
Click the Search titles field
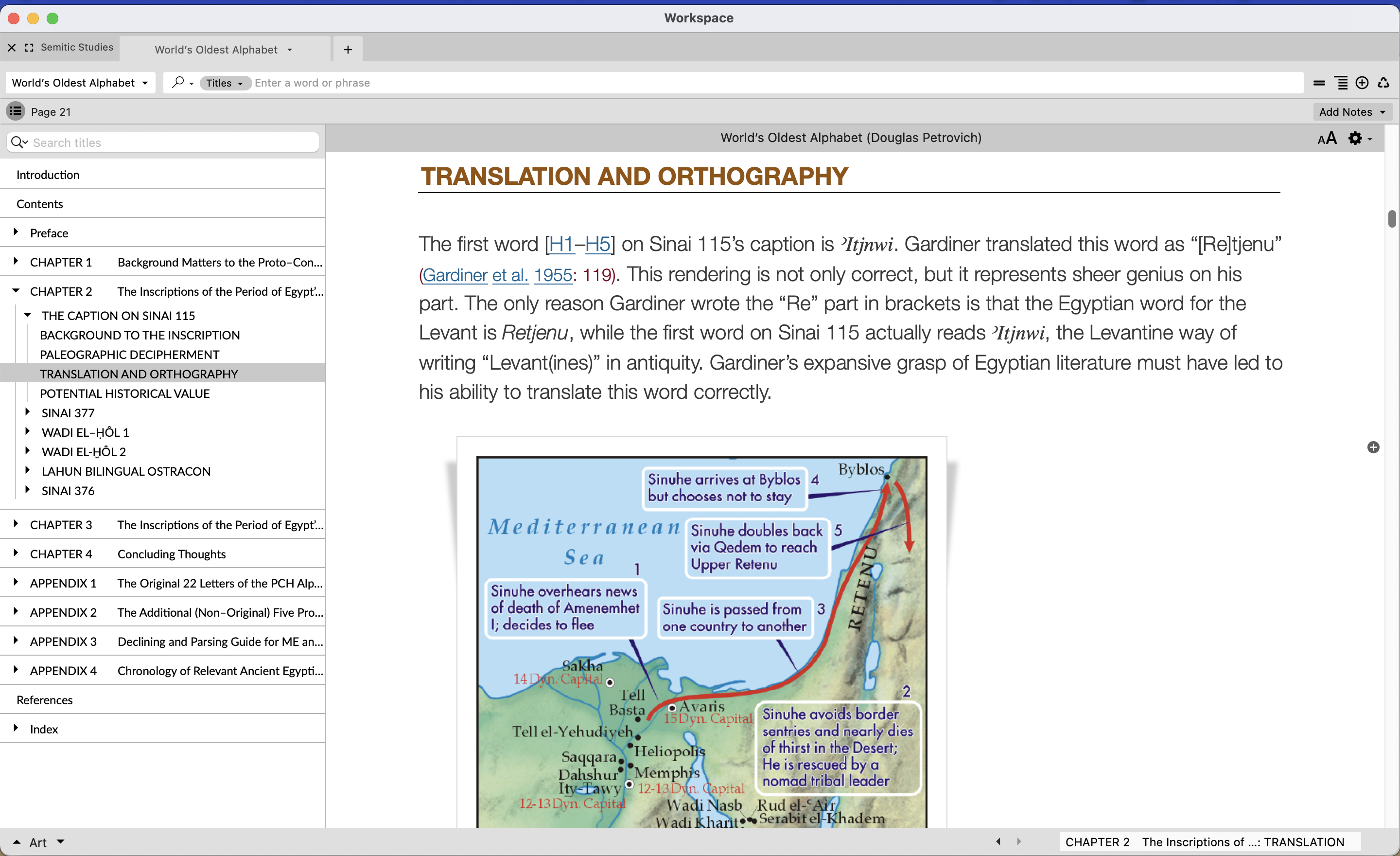(171, 143)
